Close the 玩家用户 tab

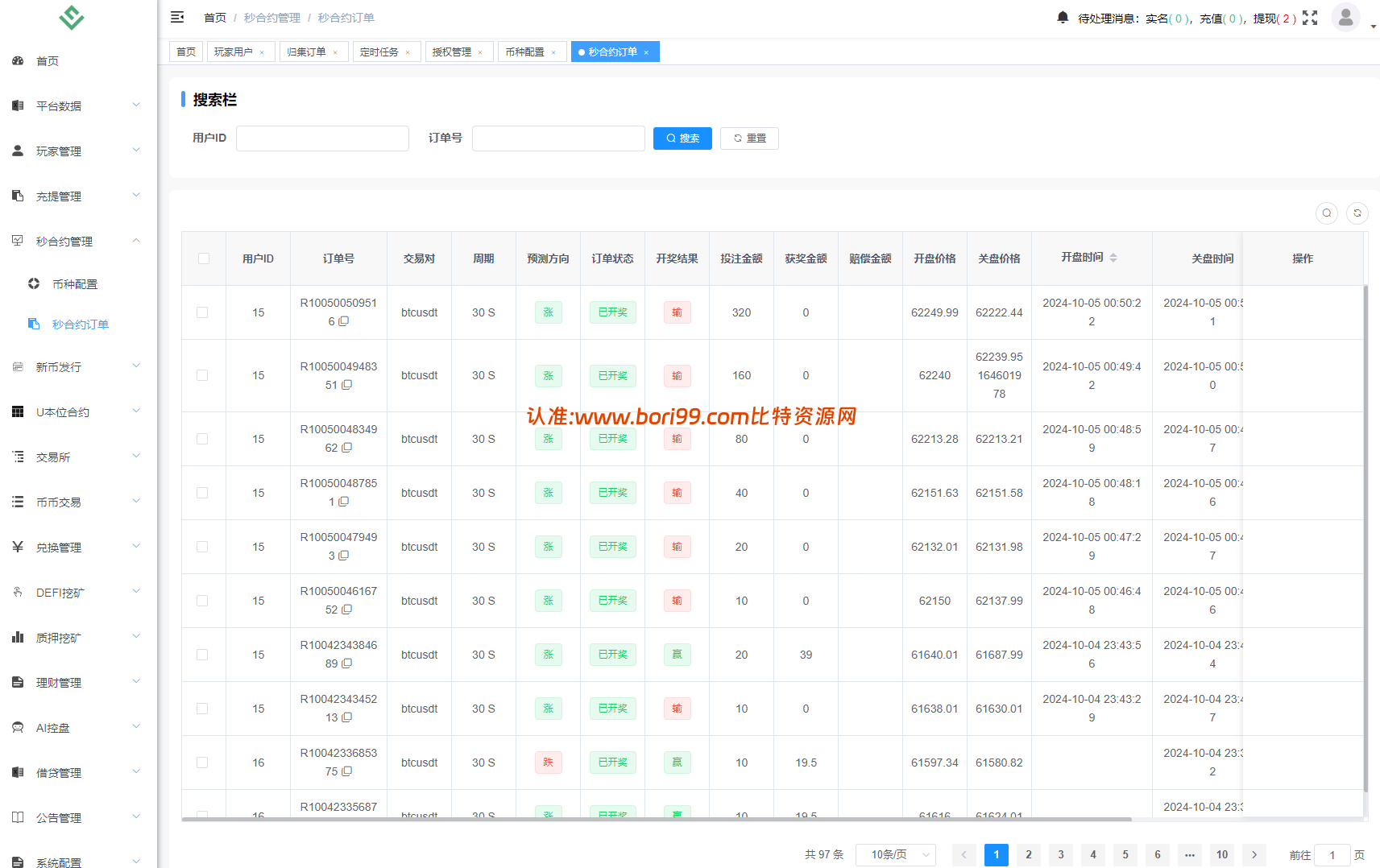coord(262,52)
